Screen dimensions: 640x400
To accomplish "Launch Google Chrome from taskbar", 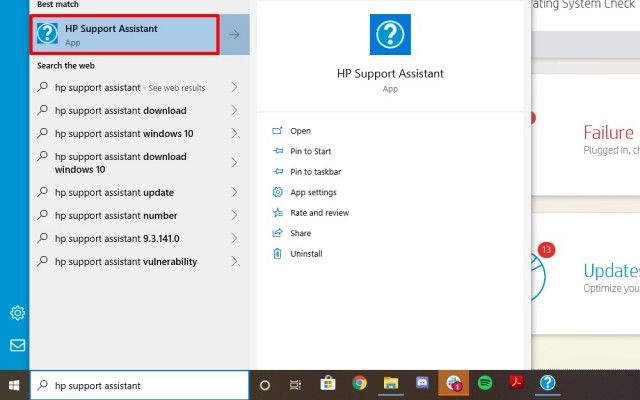I will (x=359, y=383).
